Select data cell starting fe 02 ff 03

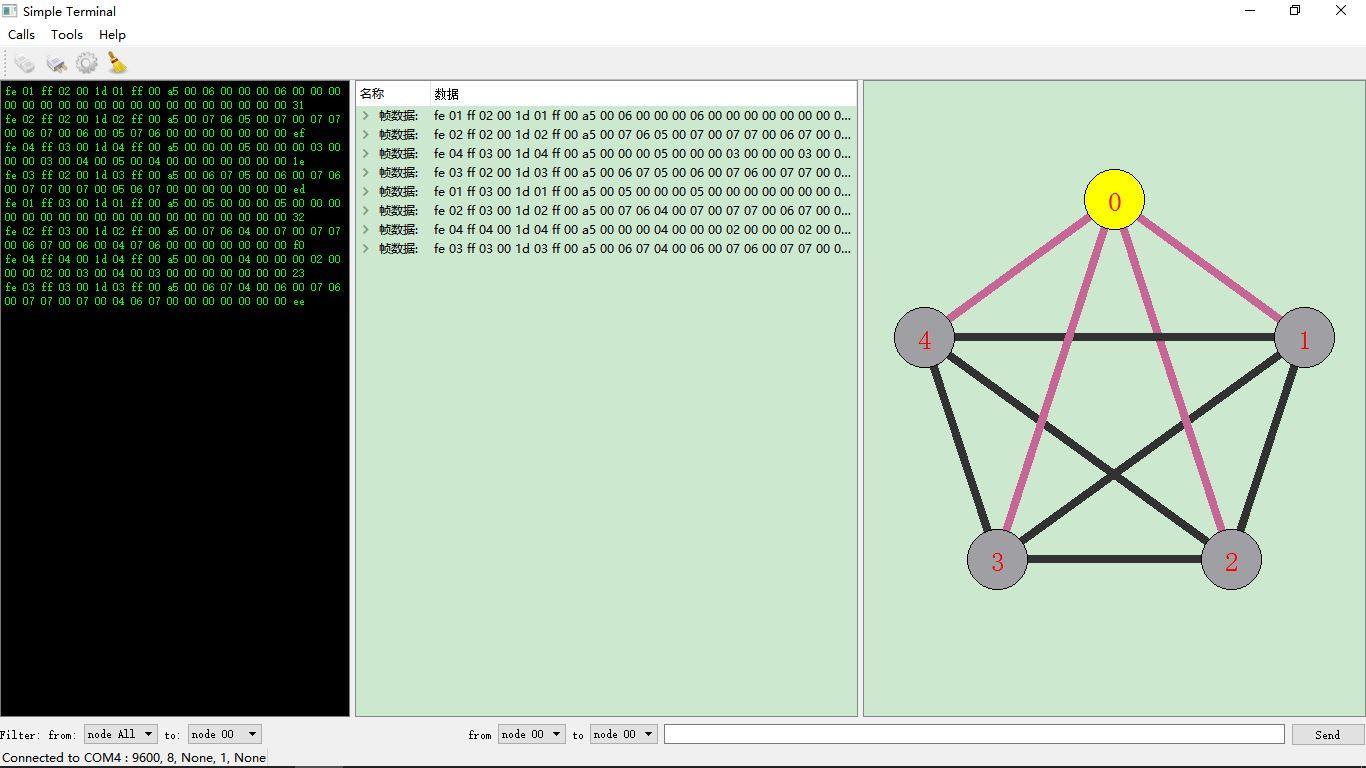coord(642,210)
